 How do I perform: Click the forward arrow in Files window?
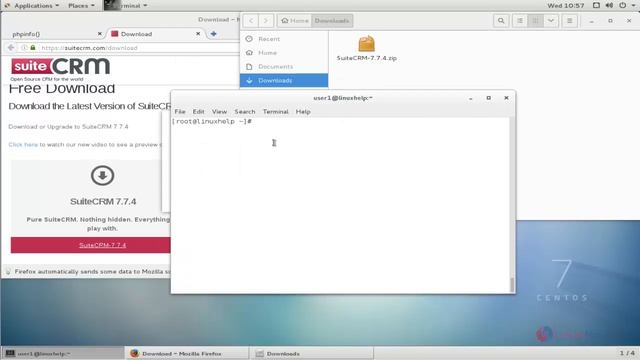coord(266,20)
